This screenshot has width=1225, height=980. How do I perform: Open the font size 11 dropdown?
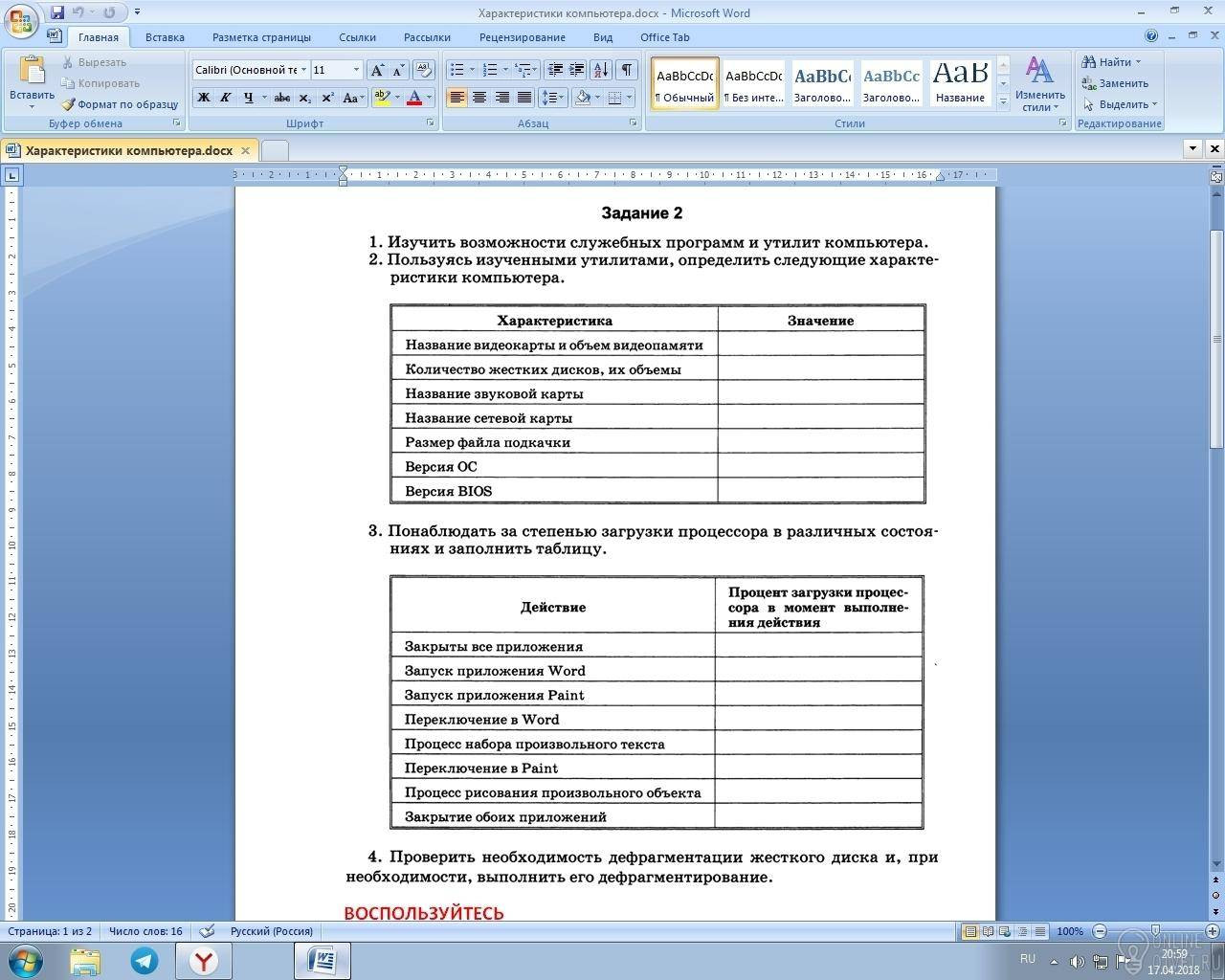(356, 70)
